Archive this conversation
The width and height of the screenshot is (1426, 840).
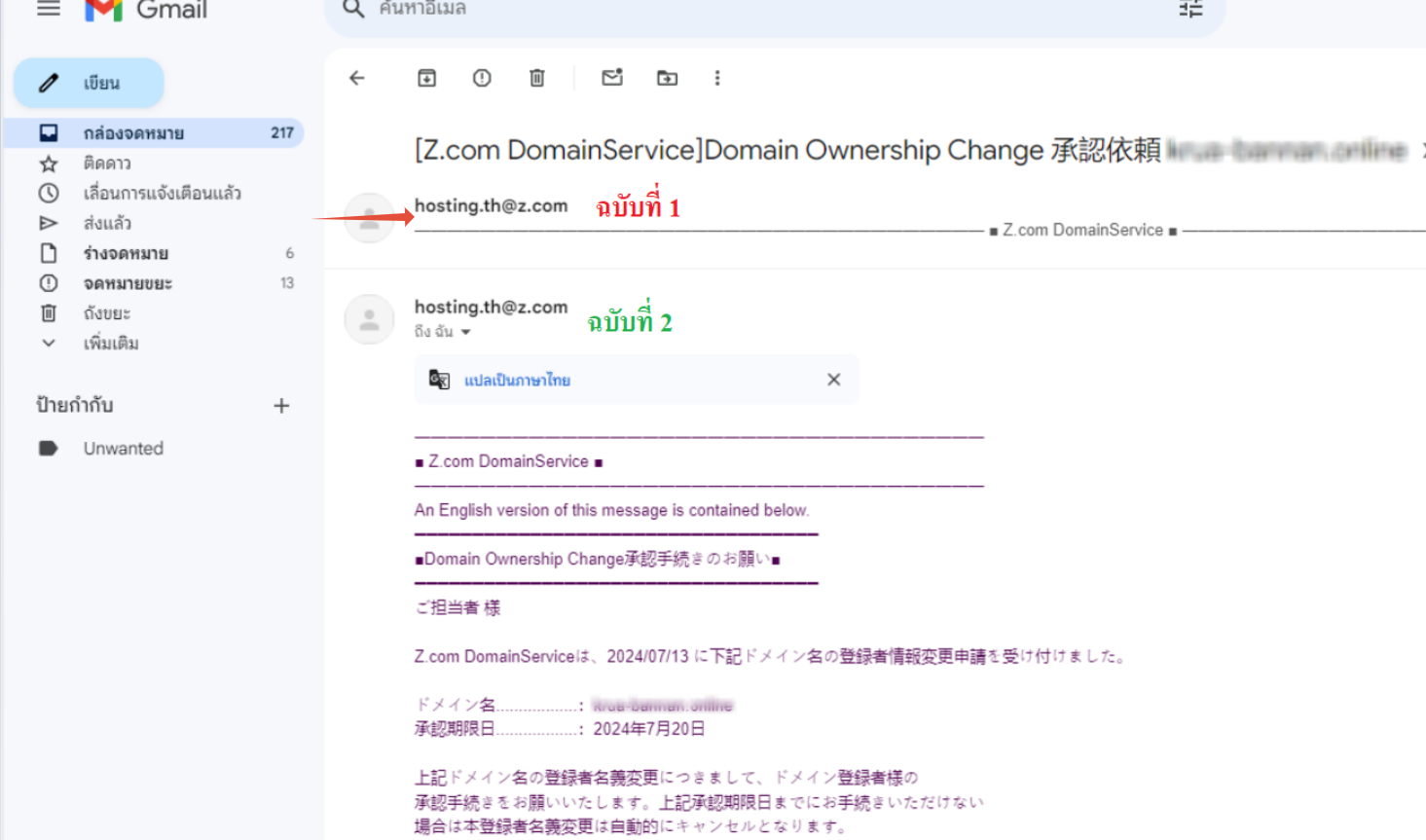[x=426, y=78]
